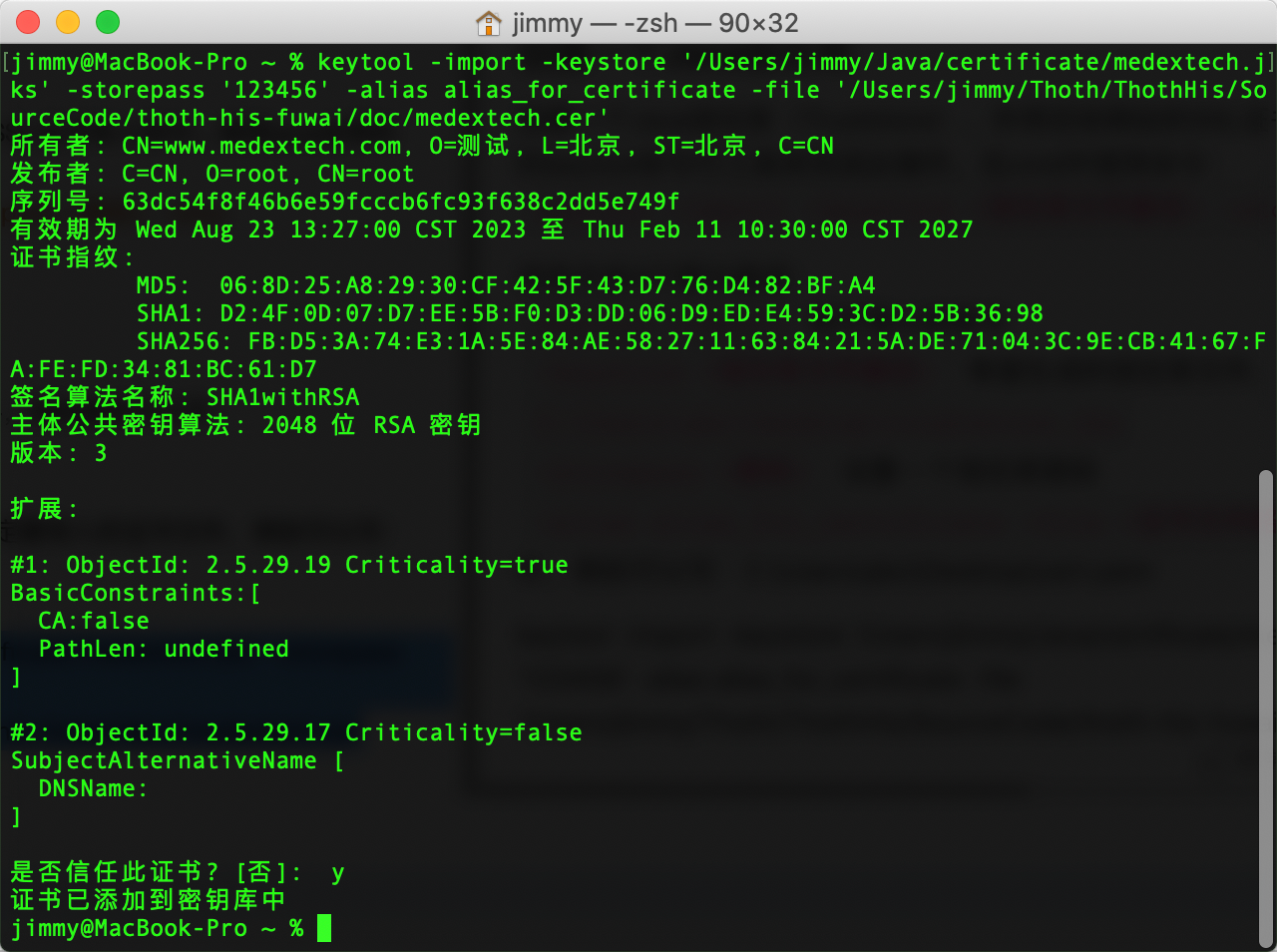This screenshot has height=952, width=1277.
Task: Click the 'keytool' command word
Action: (x=366, y=62)
